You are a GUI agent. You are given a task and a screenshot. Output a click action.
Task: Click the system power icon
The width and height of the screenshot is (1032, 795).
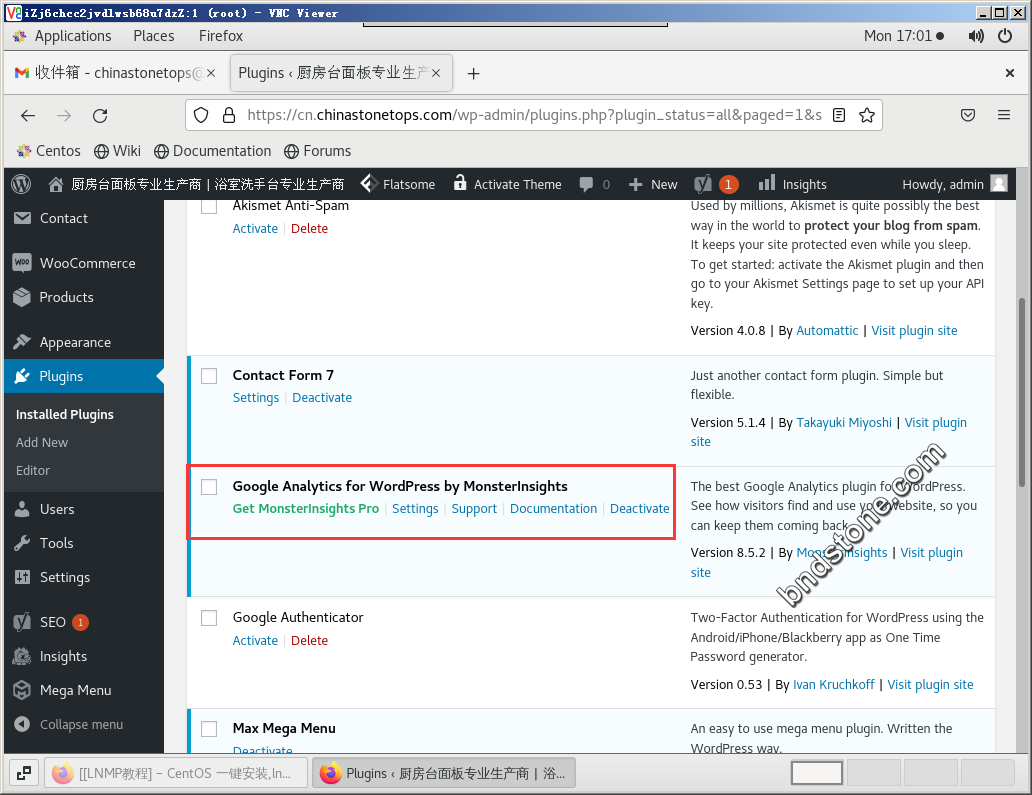pos(1005,36)
